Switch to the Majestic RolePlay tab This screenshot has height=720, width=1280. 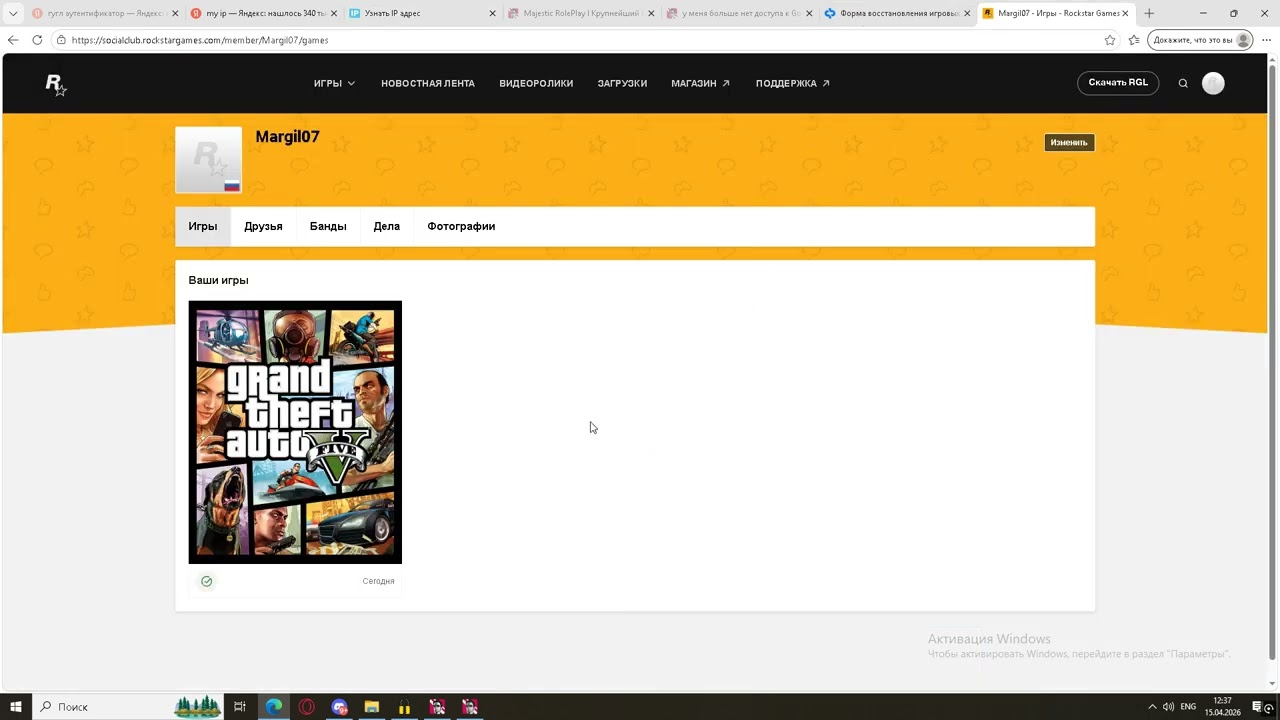click(580, 14)
